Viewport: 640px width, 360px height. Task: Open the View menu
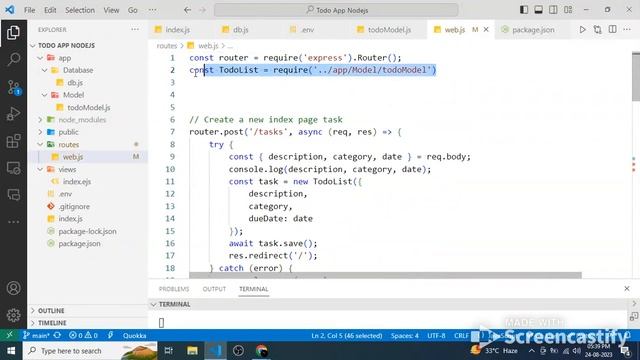(x=111, y=10)
